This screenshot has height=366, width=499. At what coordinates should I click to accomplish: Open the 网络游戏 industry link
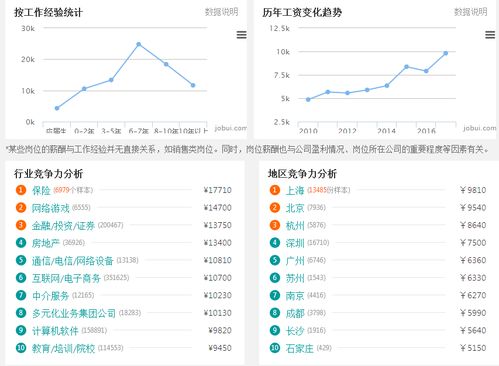point(50,208)
